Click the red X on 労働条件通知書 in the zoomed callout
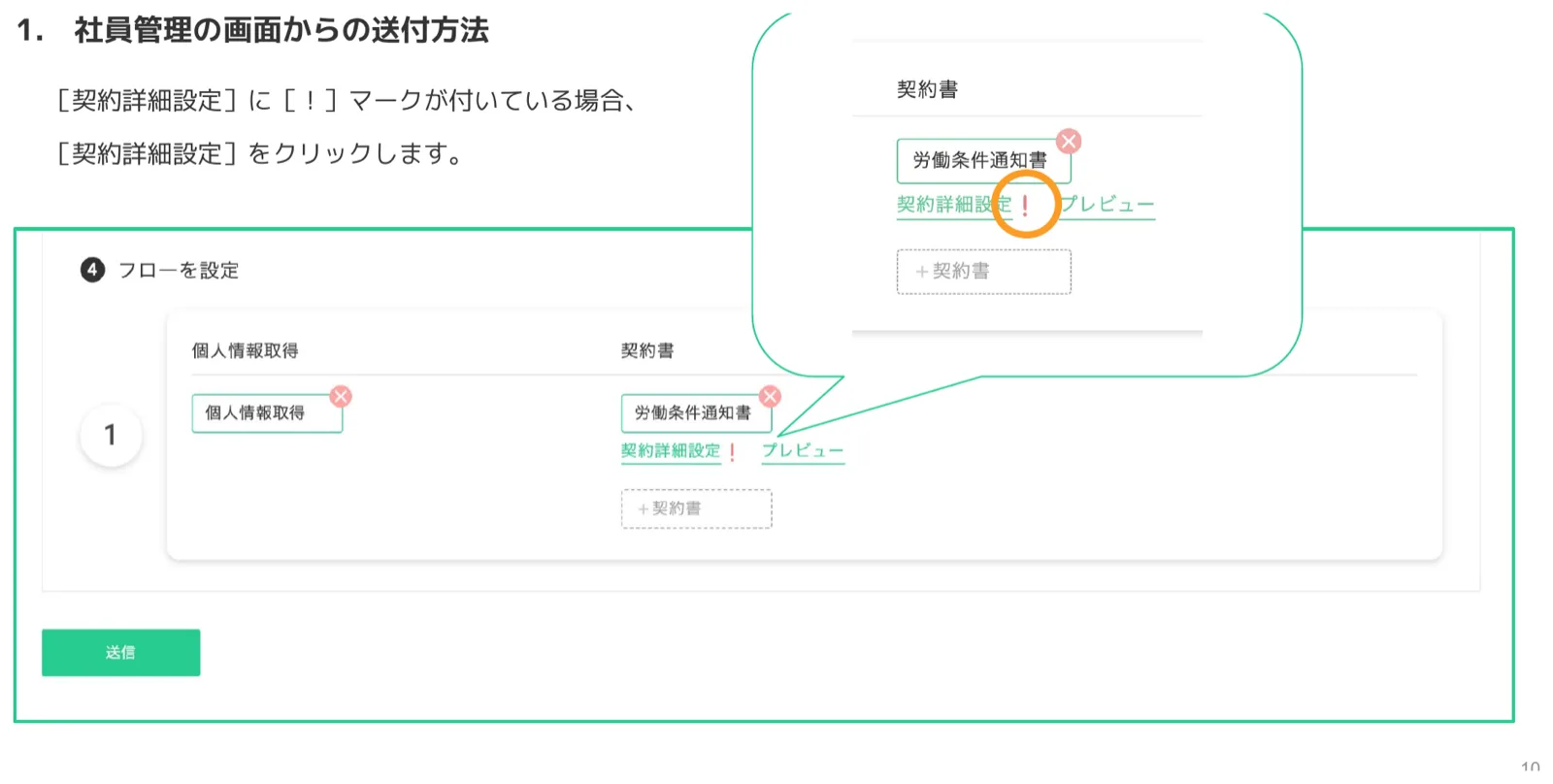This screenshot has width=1553, height=784. tap(1069, 142)
